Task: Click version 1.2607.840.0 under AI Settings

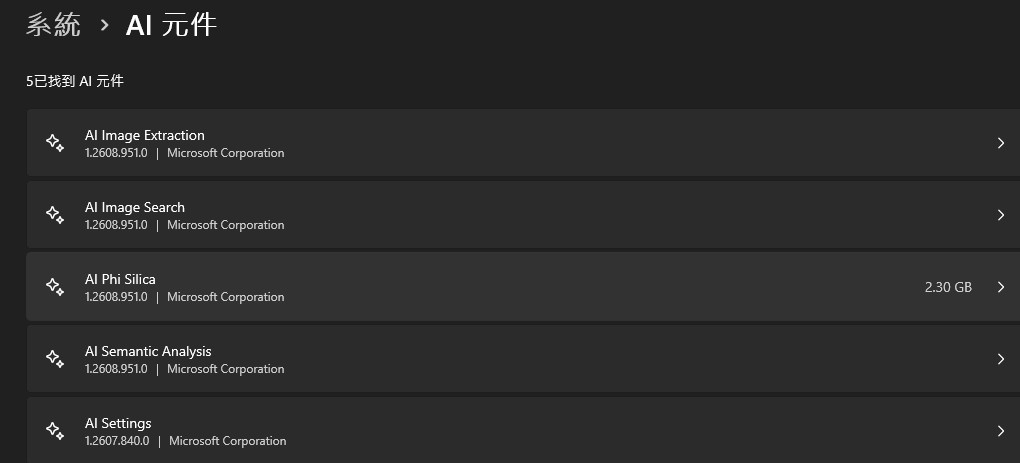Action: (x=117, y=441)
